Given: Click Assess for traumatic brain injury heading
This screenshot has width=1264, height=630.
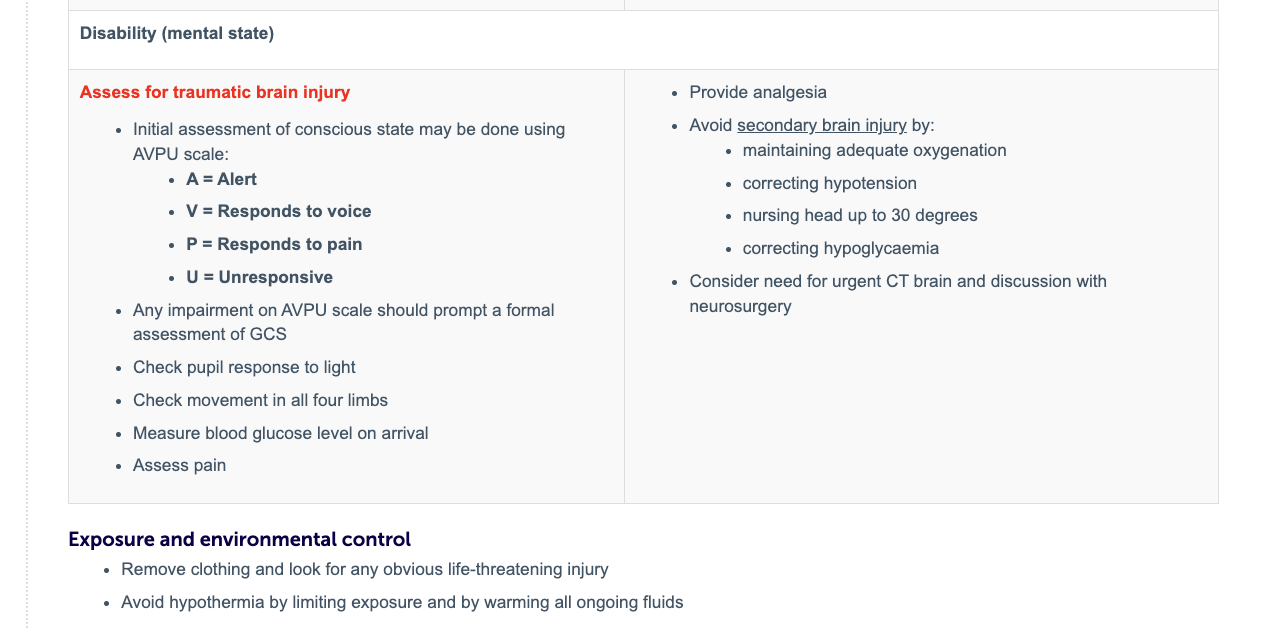Looking at the screenshot, I should point(215,92).
